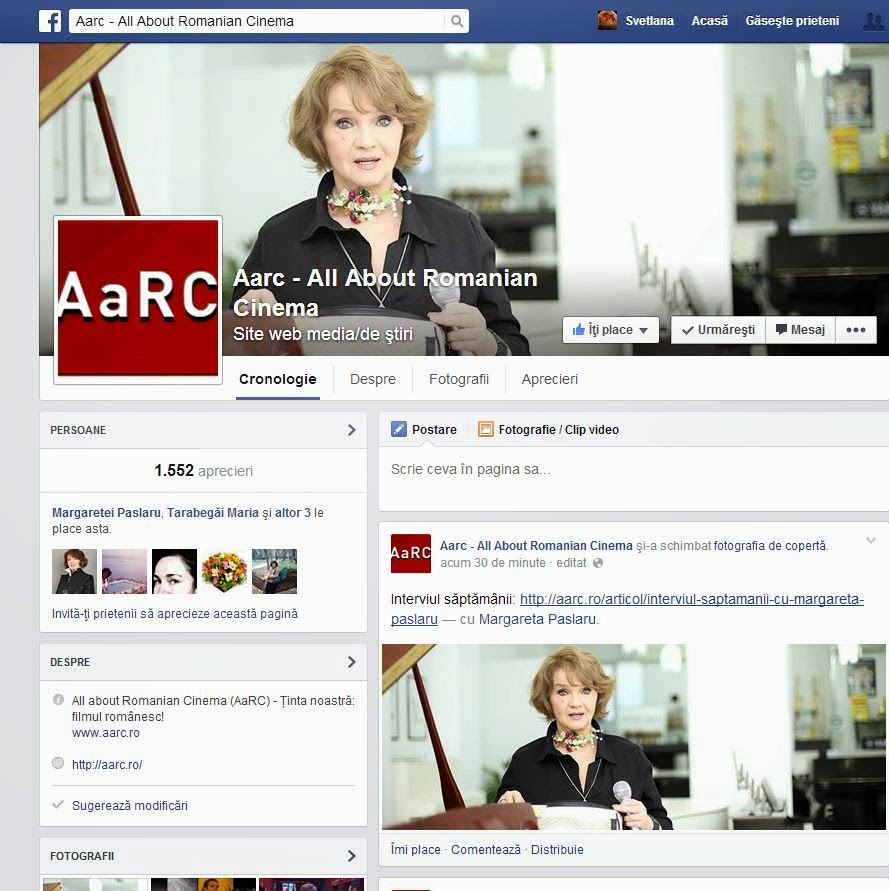Click the Facebook logo icon

(50, 21)
